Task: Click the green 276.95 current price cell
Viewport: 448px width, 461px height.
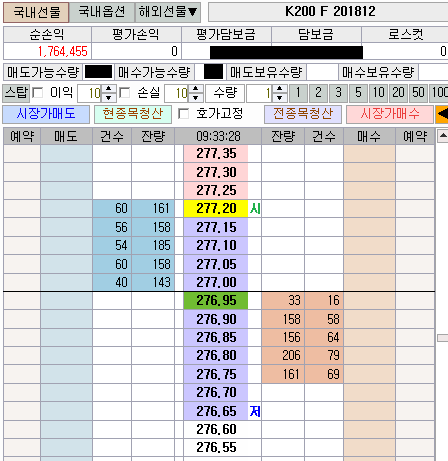Action: pyautogui.click(x=216, y=301)
